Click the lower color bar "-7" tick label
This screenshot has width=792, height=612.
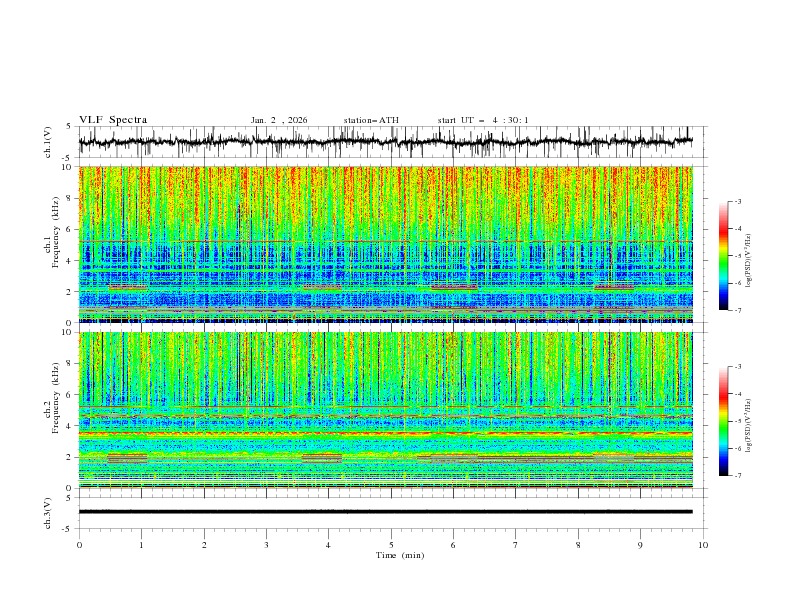[x=737, y=476]
